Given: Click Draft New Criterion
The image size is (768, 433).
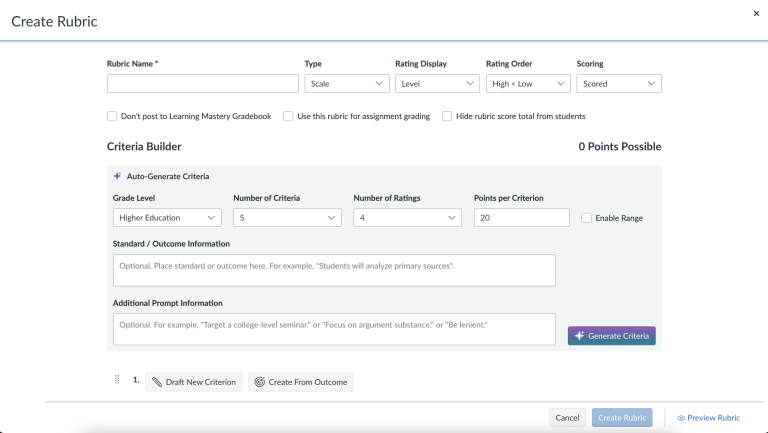Looking at the screenshot, I should 193,382.
